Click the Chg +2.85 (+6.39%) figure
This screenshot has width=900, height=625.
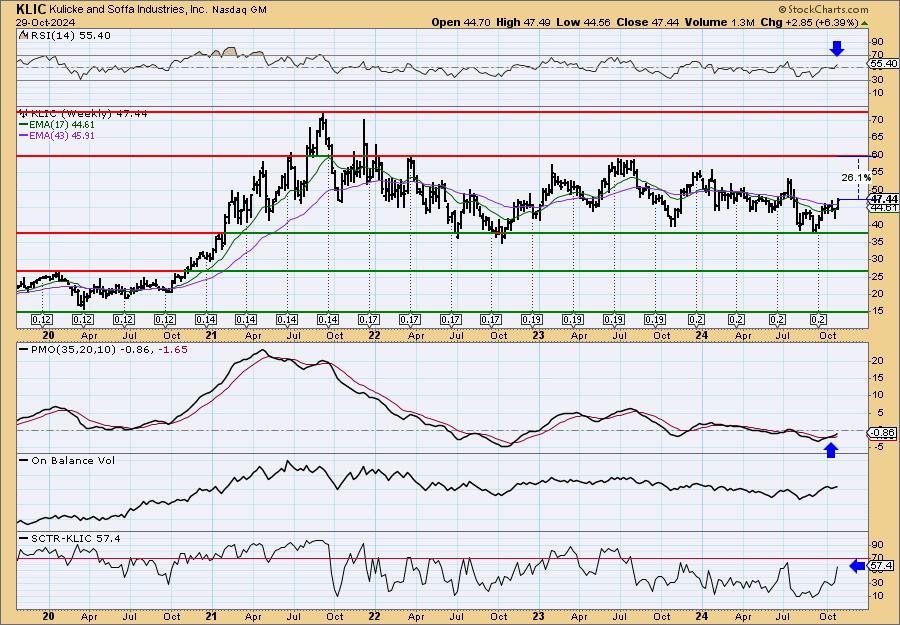(809, 22)
